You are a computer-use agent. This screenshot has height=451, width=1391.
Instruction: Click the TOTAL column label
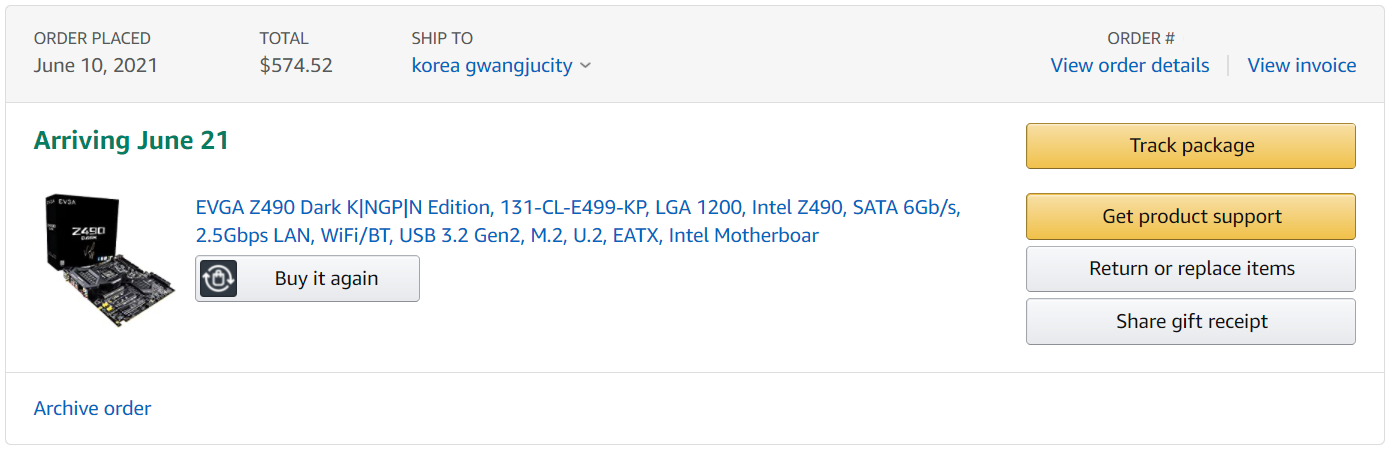click(x=284, y=38)
